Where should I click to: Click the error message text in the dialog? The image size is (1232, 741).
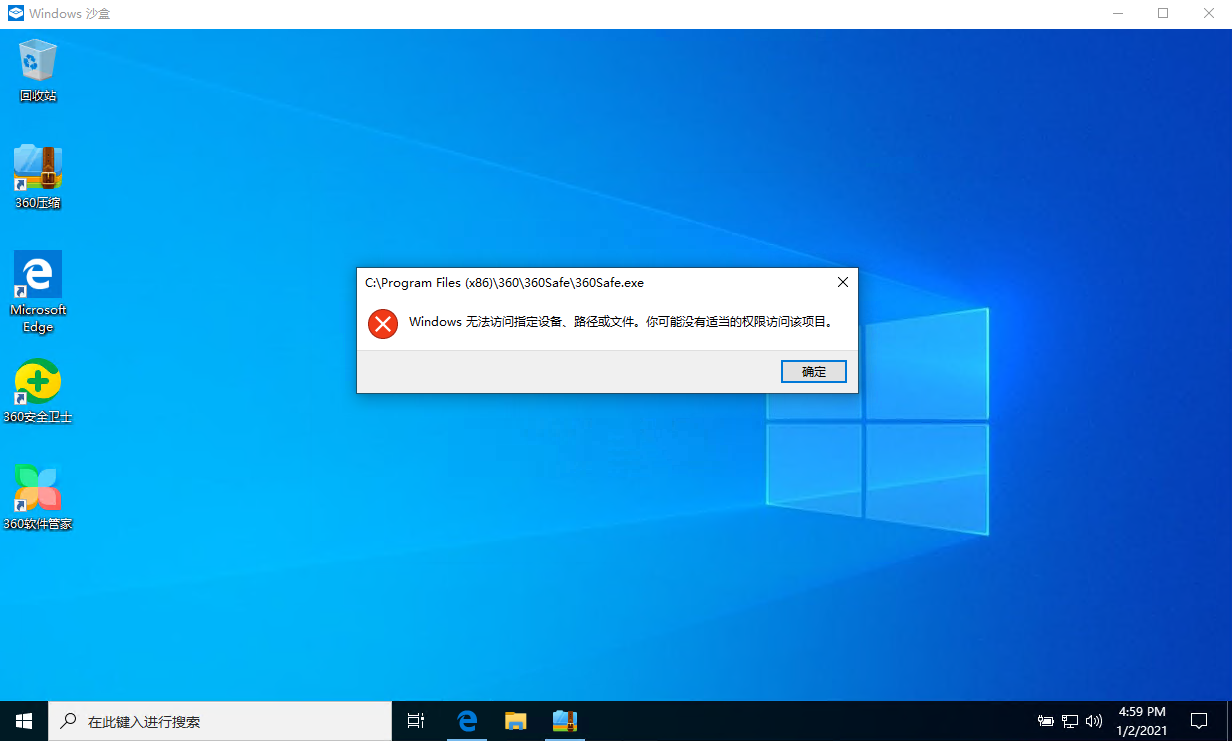click(621, 323)
